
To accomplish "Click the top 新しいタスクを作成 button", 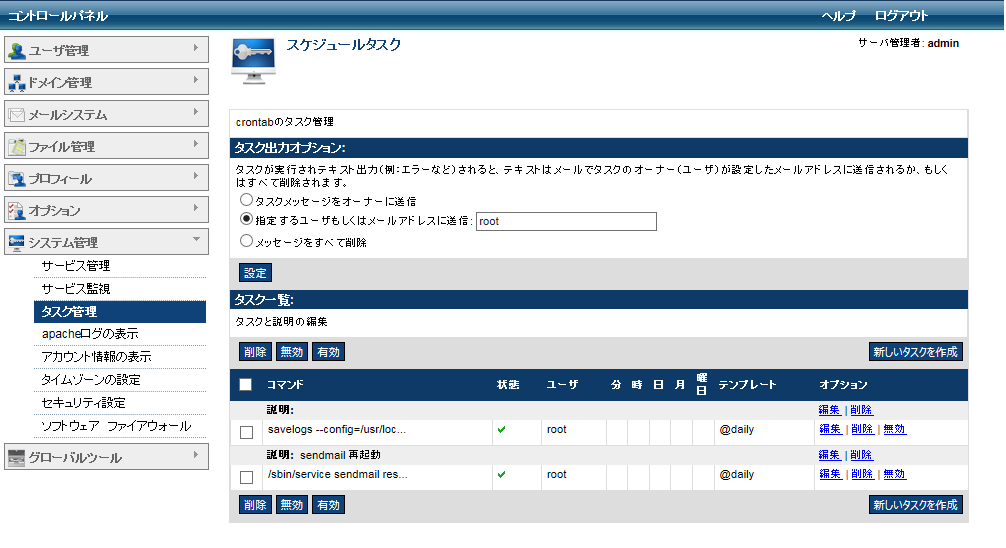I will coord(915,352).
